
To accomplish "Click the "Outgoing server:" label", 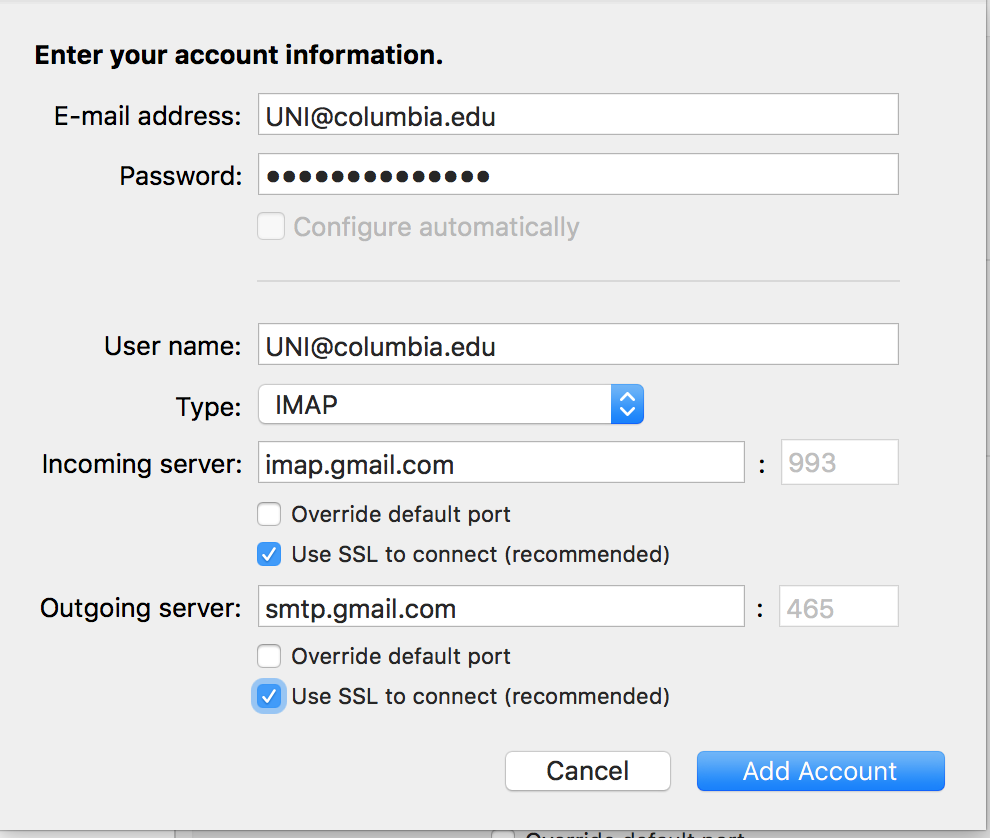I will (141, 608).
